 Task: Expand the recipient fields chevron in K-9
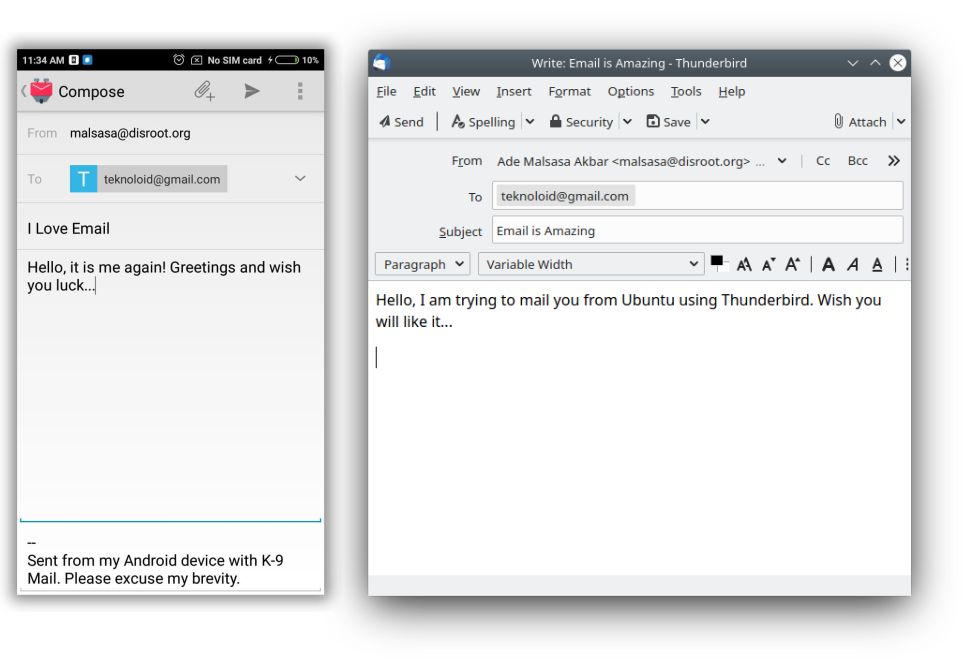[x=300, y=178]
